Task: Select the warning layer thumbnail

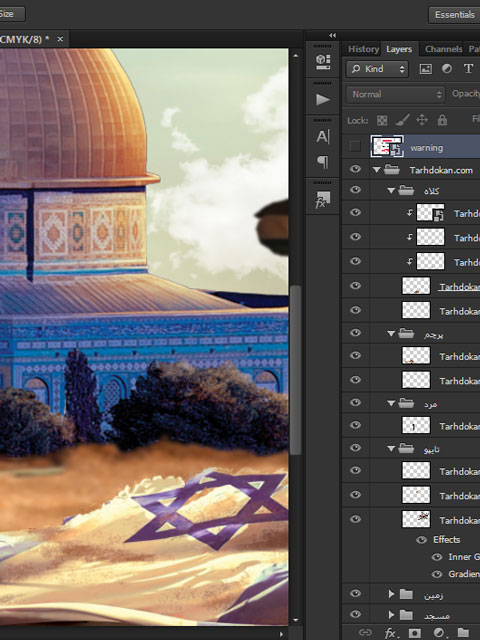Action: click(387, 146)
